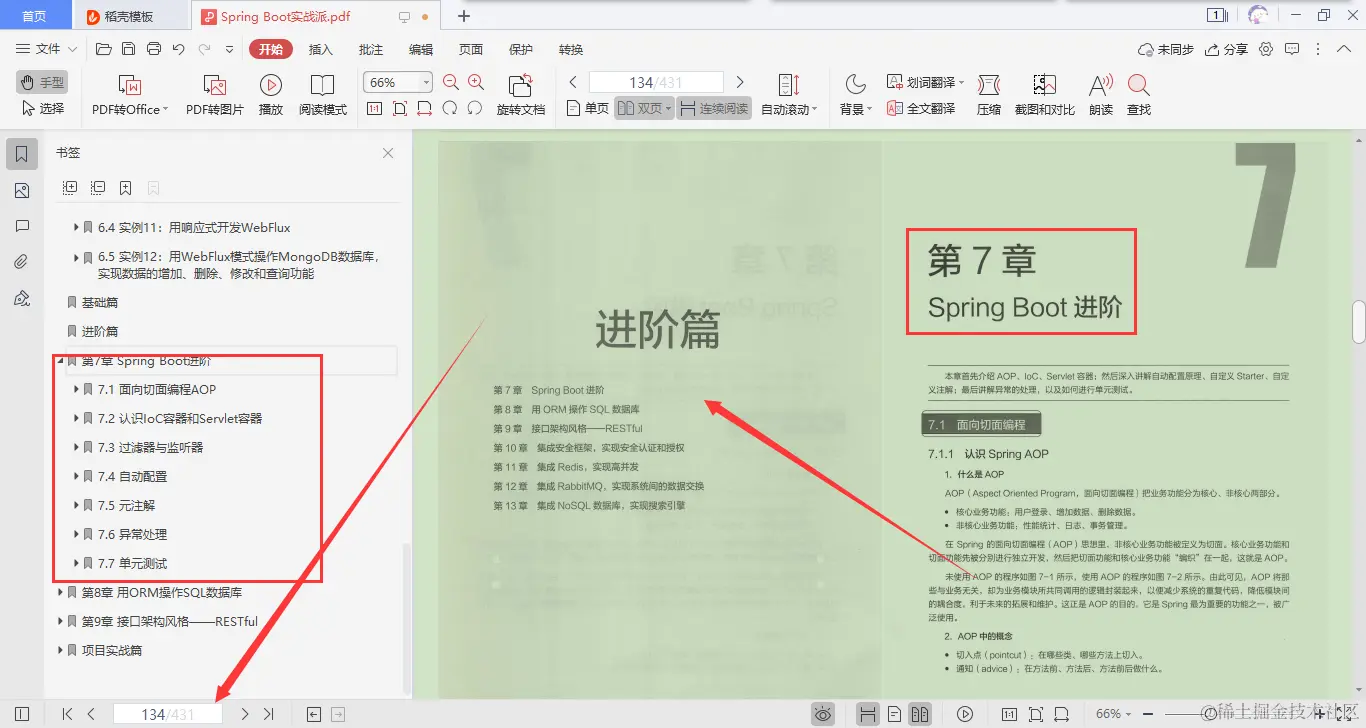Switch to the 插入 ribbon tab
This screenshot has width=1366, height=728.
320,48
